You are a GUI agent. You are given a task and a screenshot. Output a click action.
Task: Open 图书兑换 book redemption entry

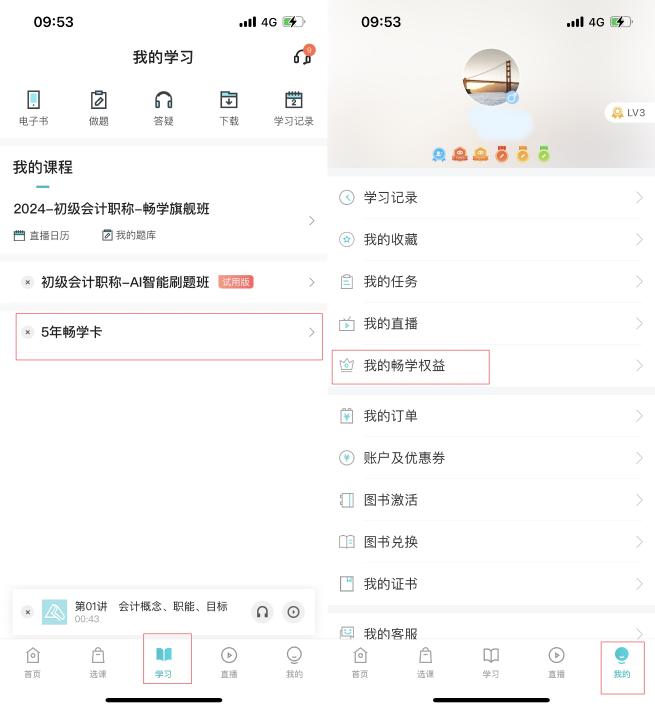[x=491, y=542]
